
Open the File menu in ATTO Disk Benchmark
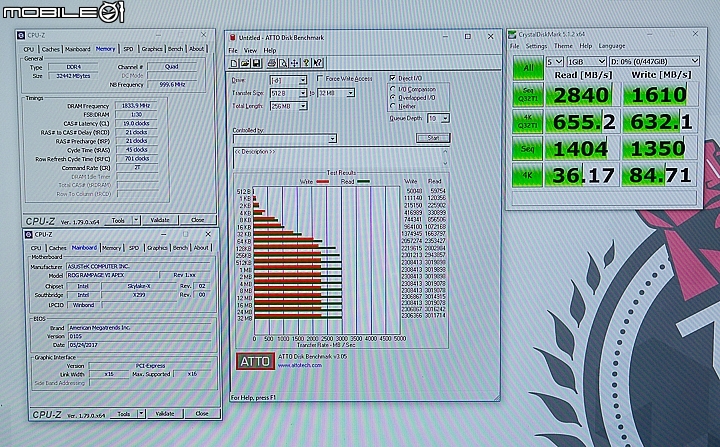pyautogui.click(x=233, y=51)
